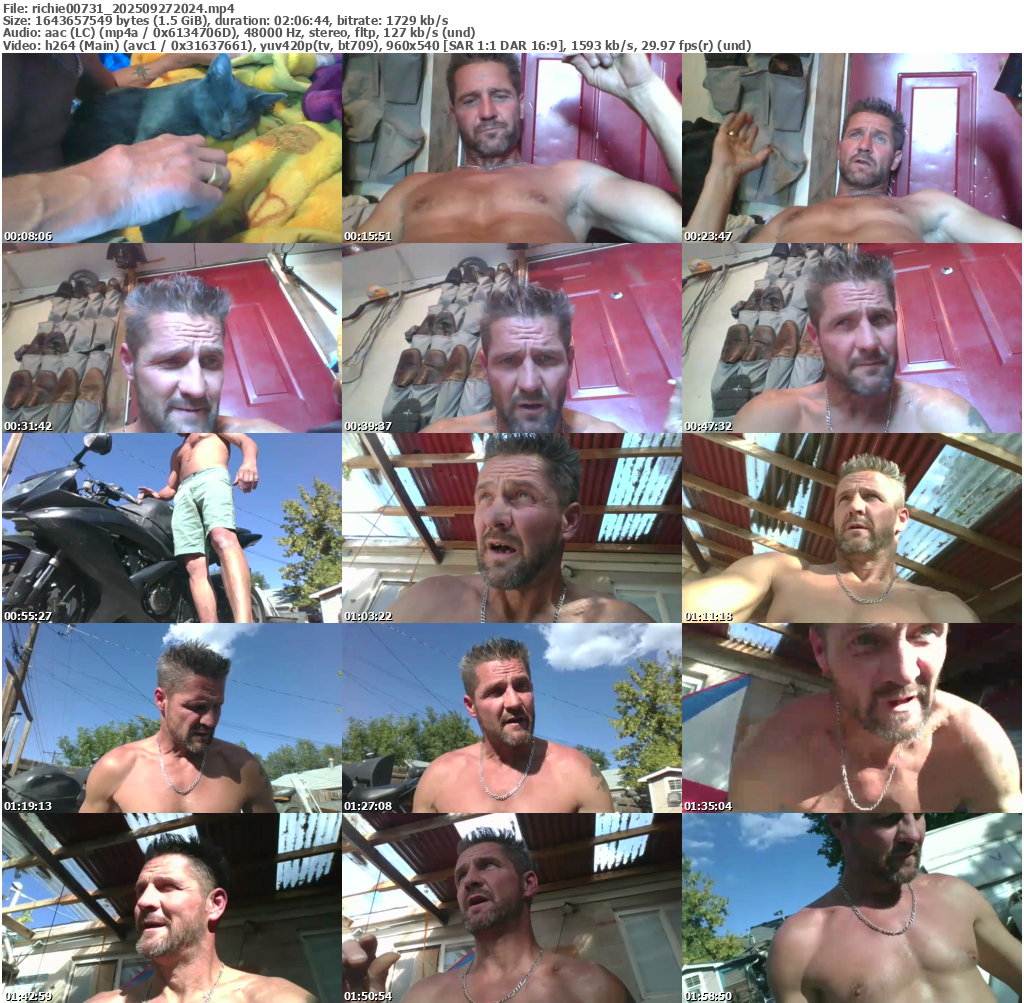Open the last thumbnail at 01:58:50
The height and width of the screenshot is (1003, 1024).
coord(852,908)
